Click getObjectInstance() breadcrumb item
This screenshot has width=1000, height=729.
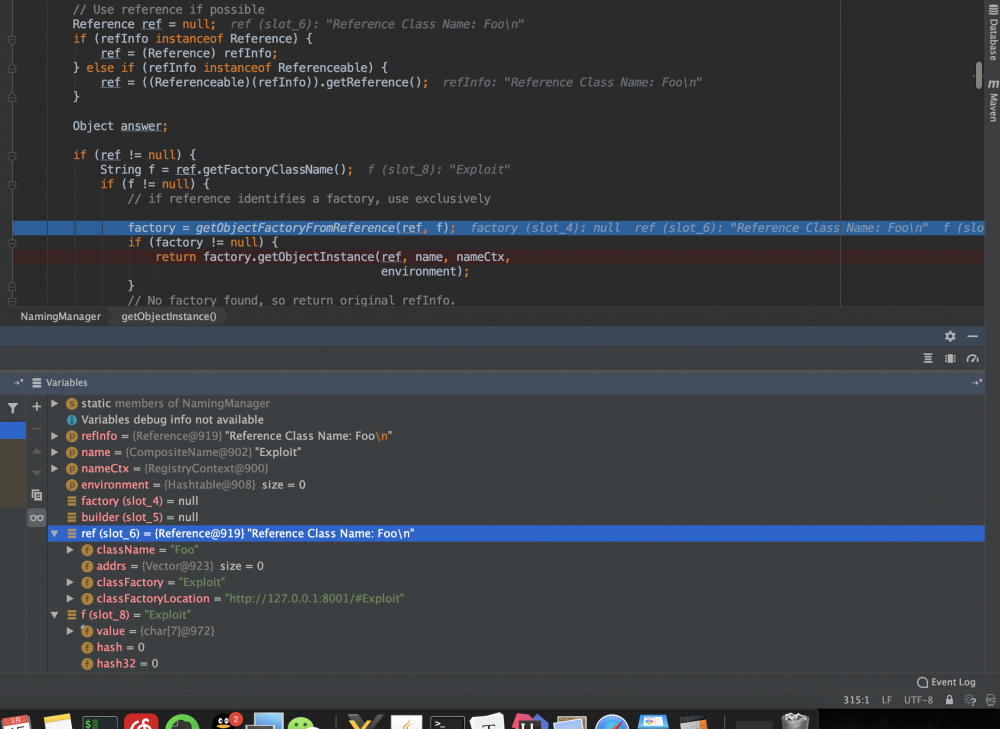coord(168,316)
